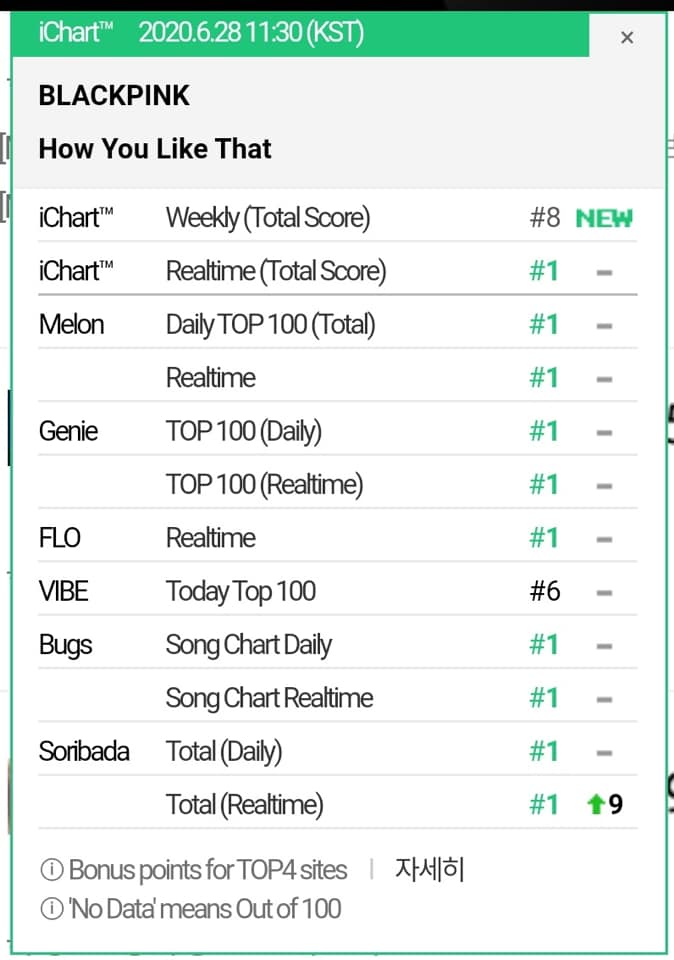
Task: Click the #6 rank for VIBE
Action: 545,592
